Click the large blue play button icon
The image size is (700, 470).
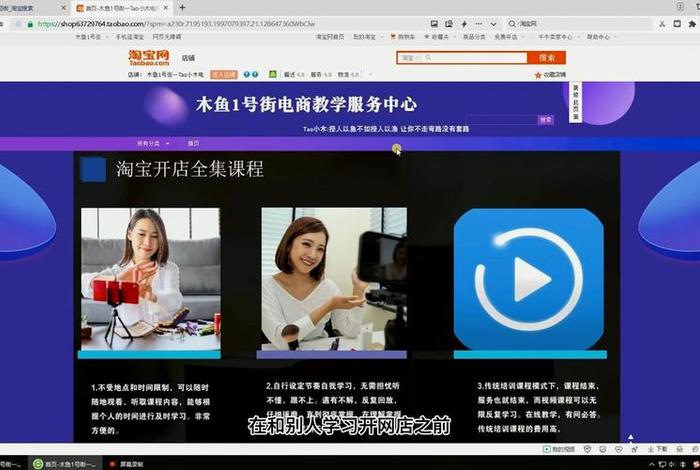coord(529,279)
